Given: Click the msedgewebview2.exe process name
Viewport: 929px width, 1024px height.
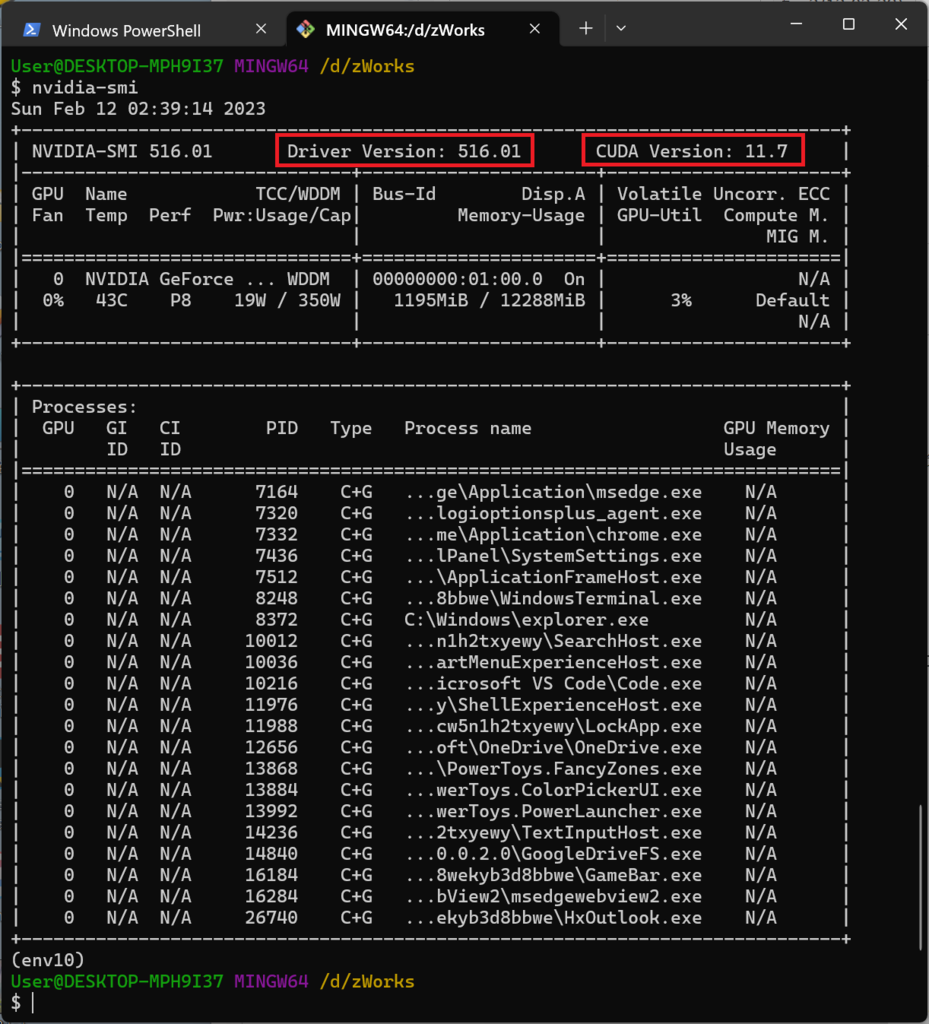Looking at the screenshot, I should [x=554, y=897].
